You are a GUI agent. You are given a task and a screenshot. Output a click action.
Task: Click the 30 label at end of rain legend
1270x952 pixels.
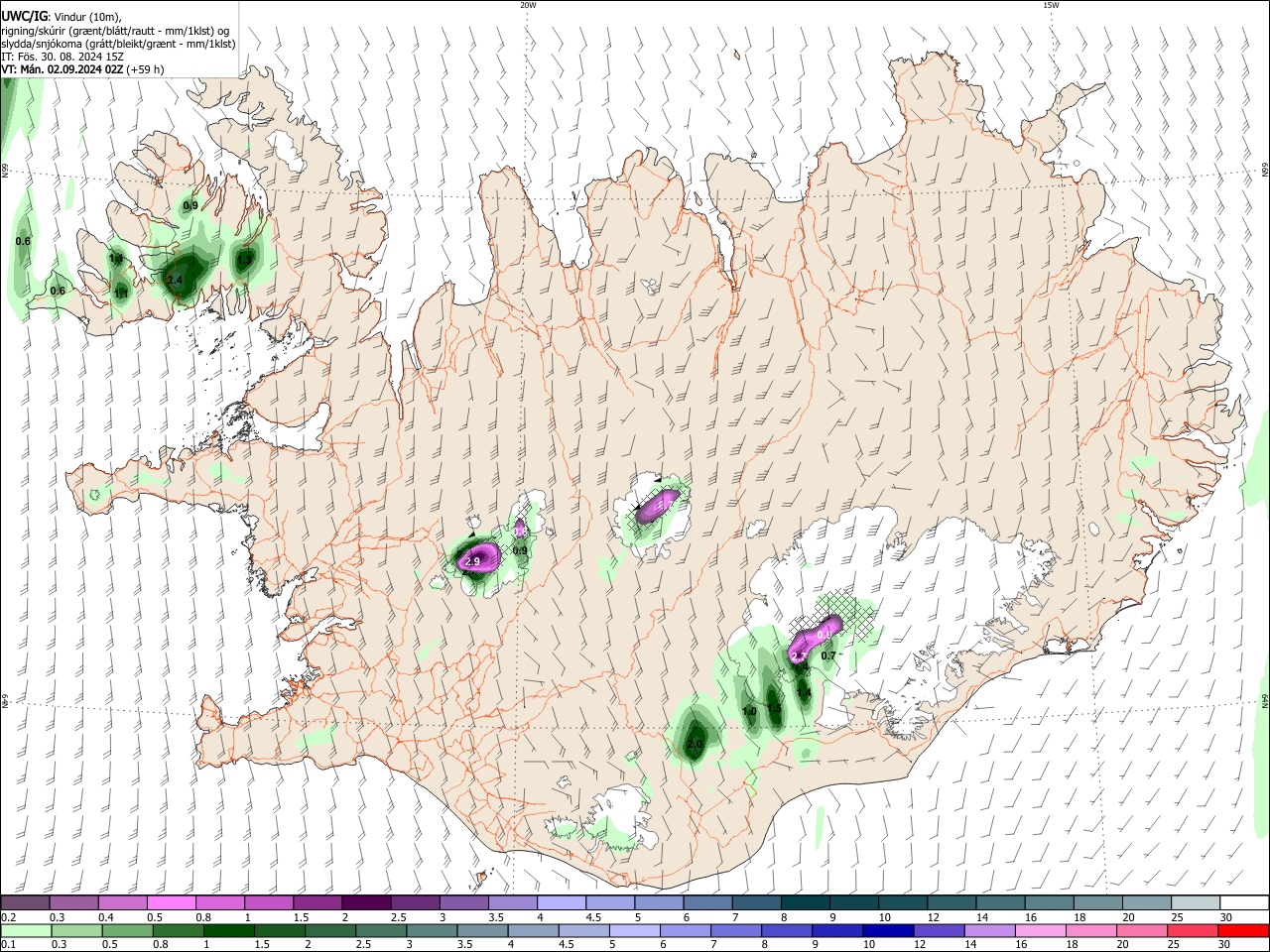click(x=1225, y=945)
